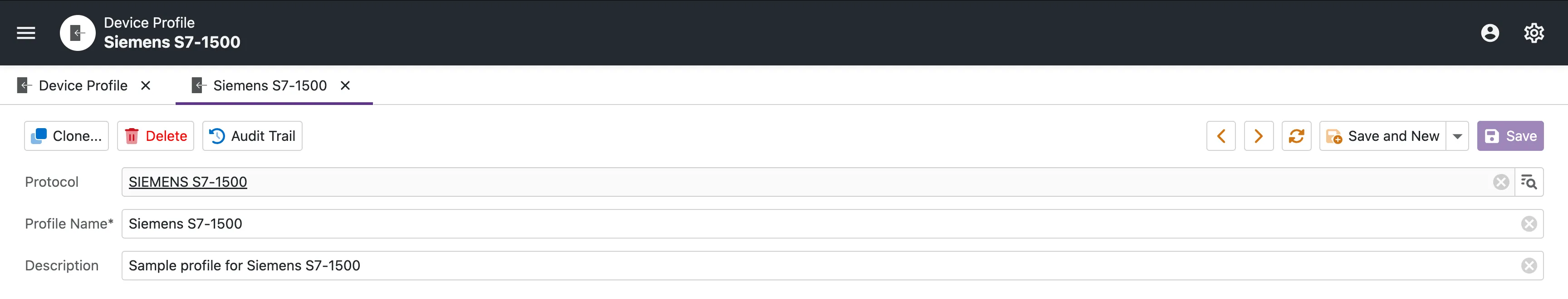Open the SIEMENS S7-1500 protocol link
Screen dimensions: 1568x299
click(x=187, y=182)
